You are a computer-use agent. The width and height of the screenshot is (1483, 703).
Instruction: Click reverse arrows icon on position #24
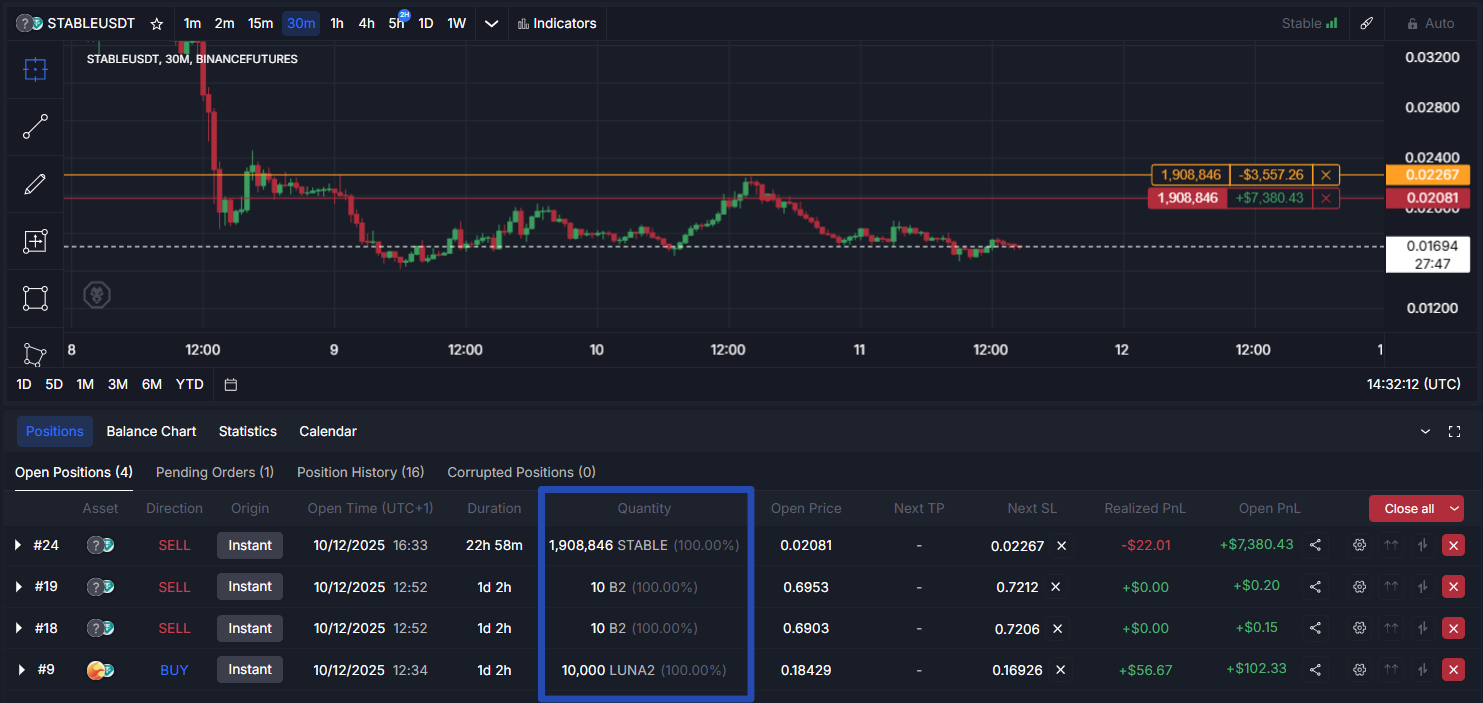(x=1422, y=545)
